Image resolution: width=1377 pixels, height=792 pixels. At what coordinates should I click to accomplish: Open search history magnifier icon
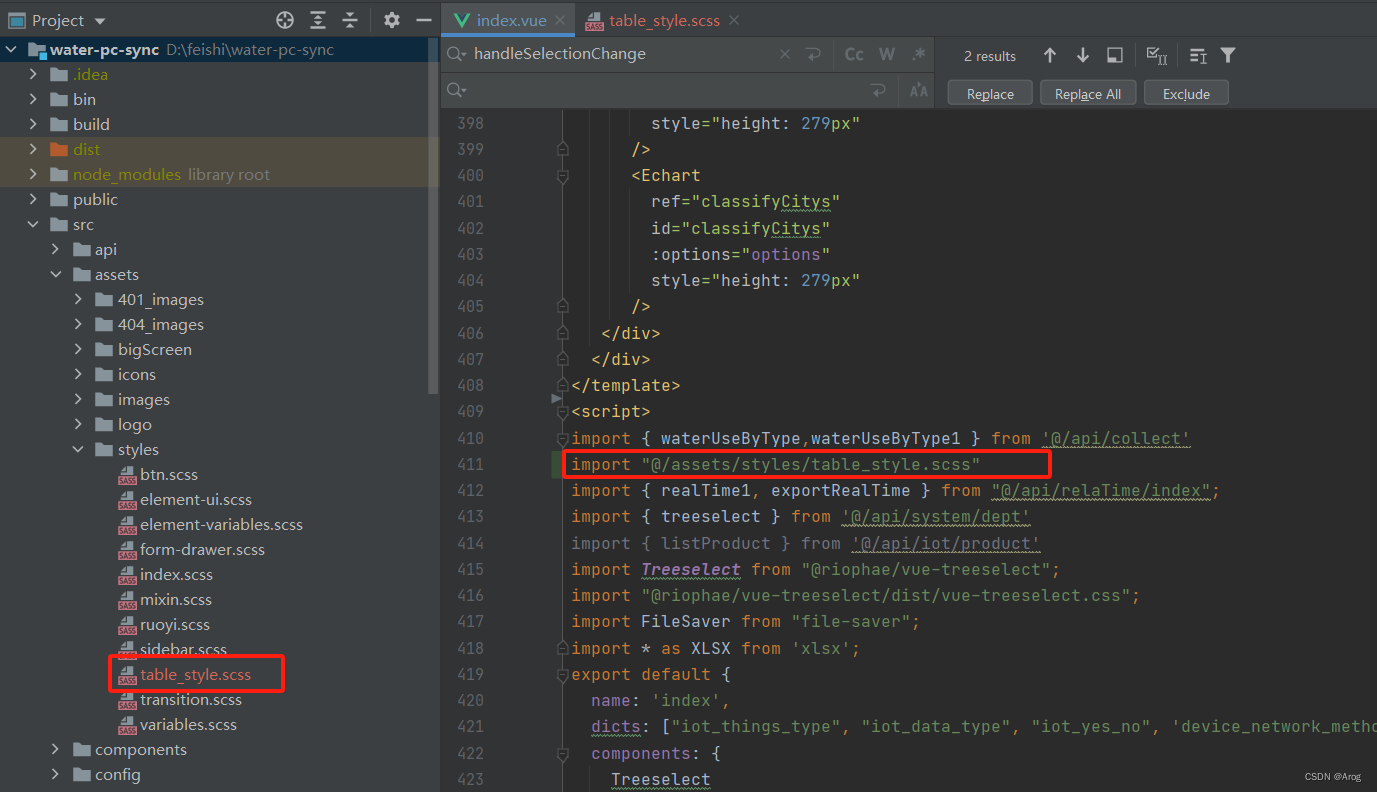coord(456,54)
